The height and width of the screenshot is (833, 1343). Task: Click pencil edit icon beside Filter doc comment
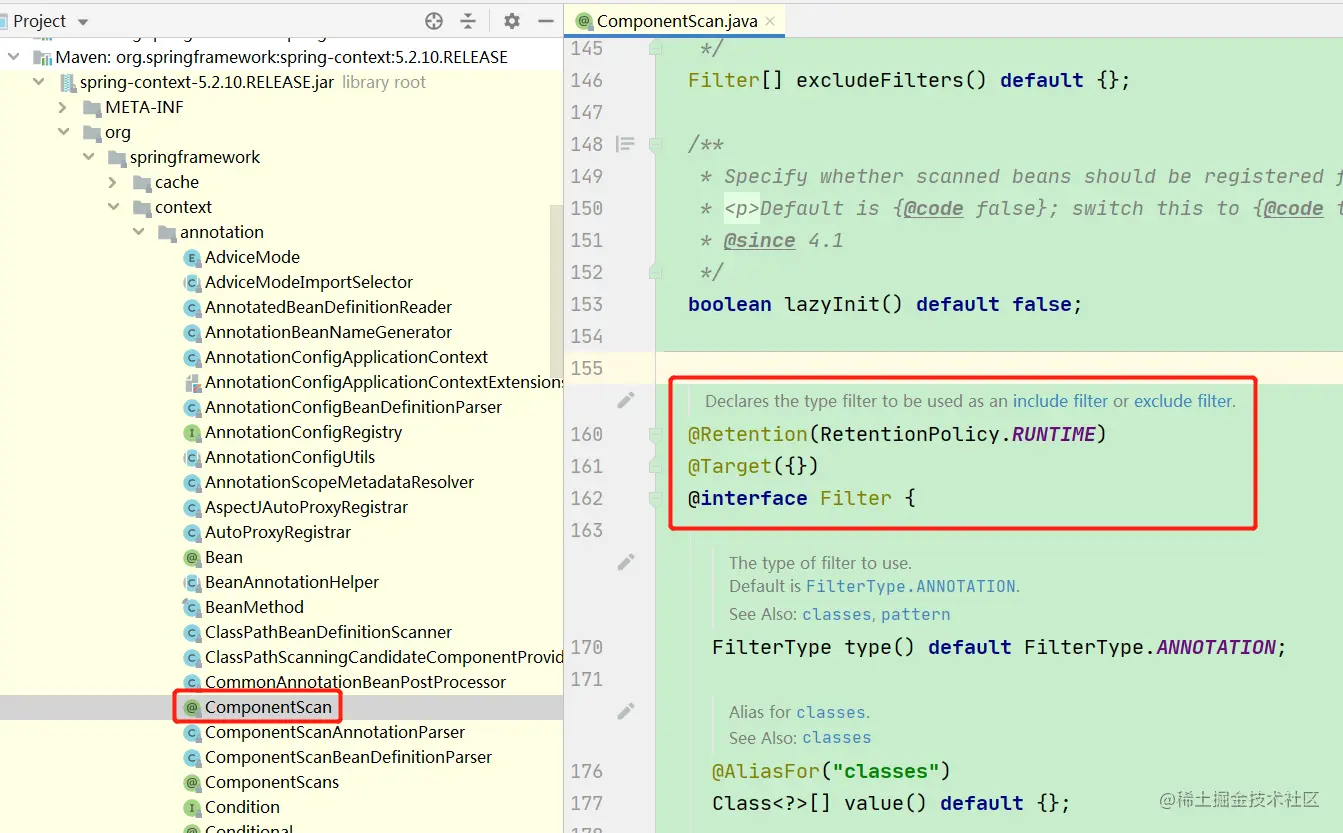click(x=626, y=400)
